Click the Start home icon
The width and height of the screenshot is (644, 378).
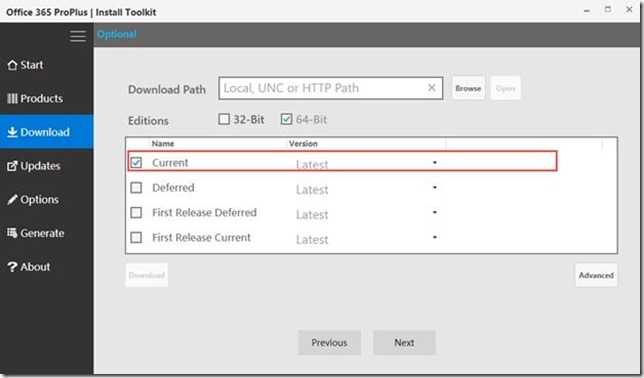[x=12, y=65]
